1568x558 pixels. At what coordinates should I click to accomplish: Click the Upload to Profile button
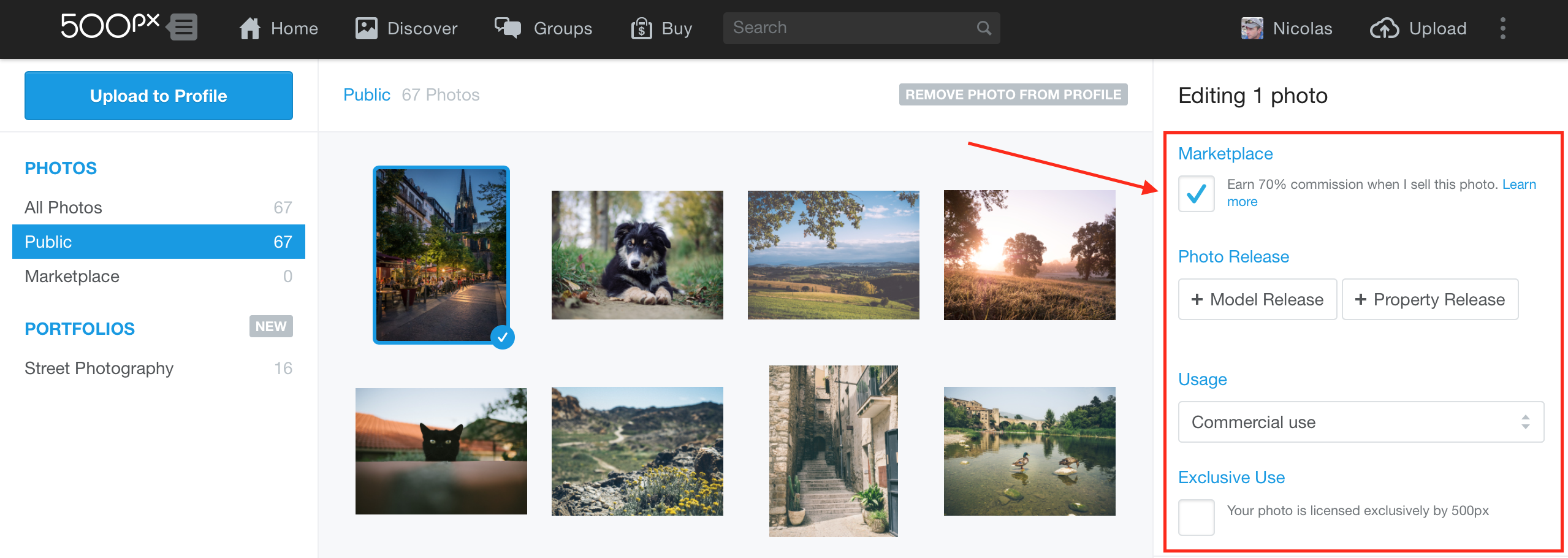pos(158,96)
